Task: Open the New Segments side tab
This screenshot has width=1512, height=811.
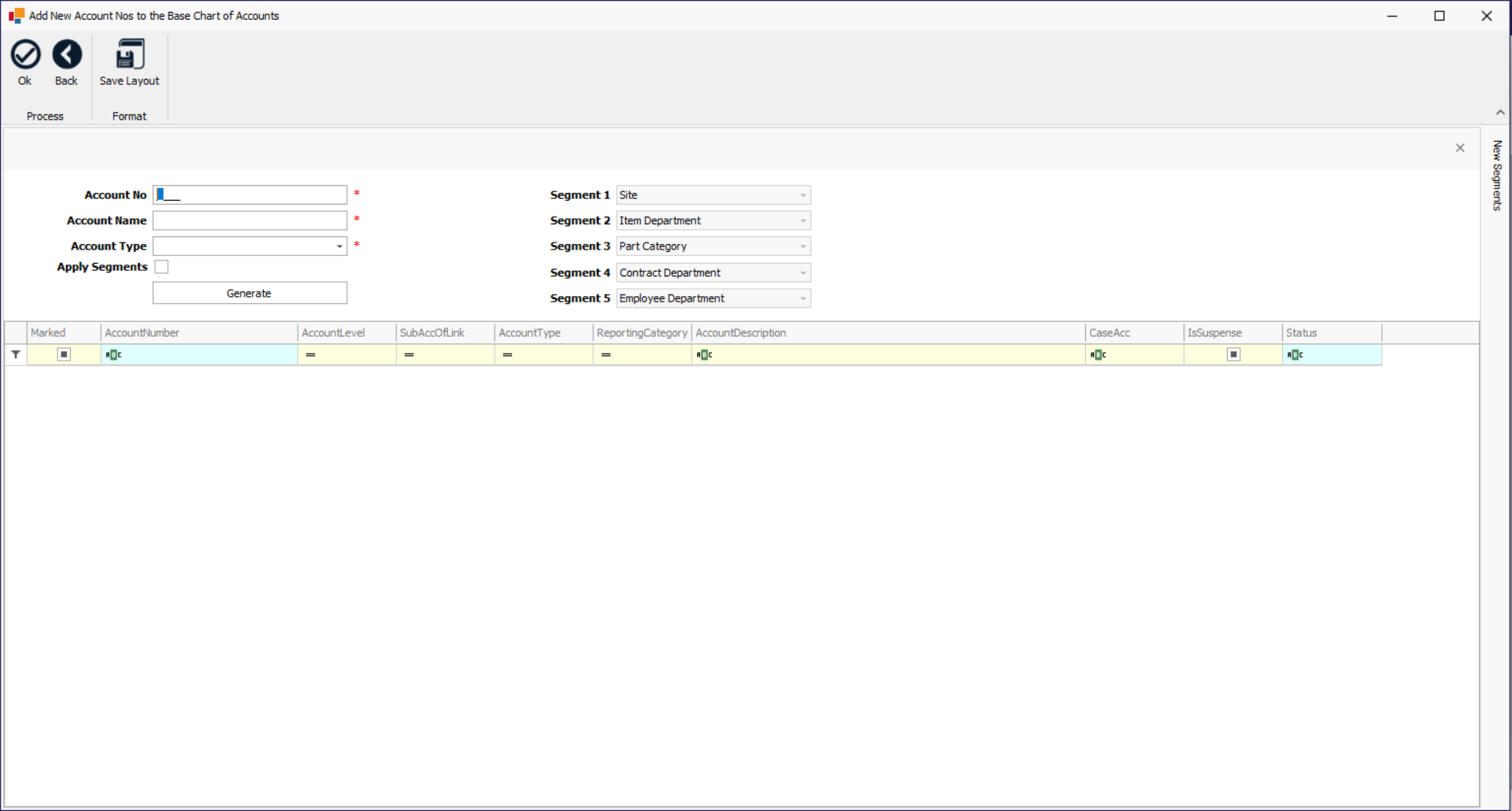Action: point(1497,175)
